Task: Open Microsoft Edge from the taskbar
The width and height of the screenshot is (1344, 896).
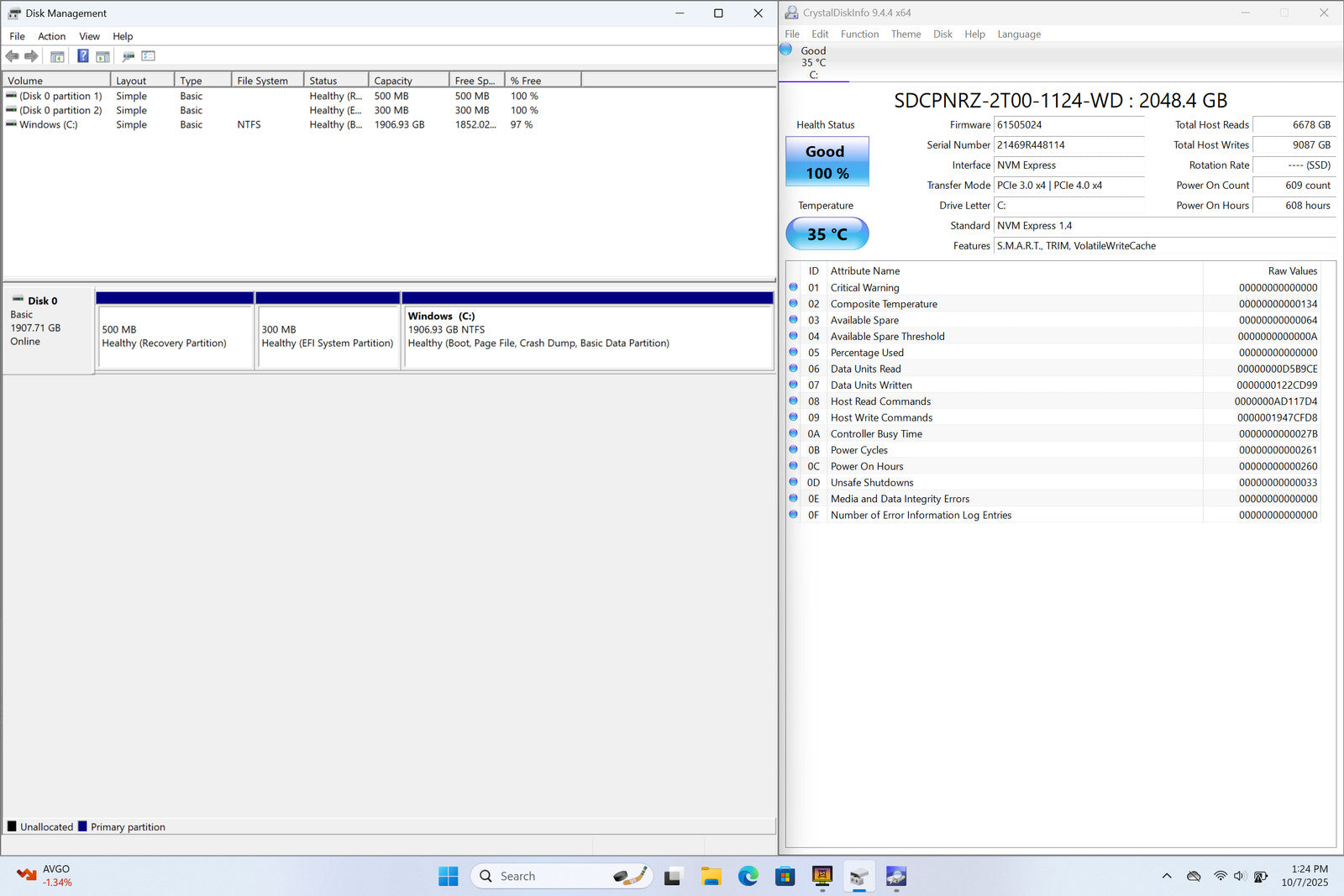Action: click(748, 877)
